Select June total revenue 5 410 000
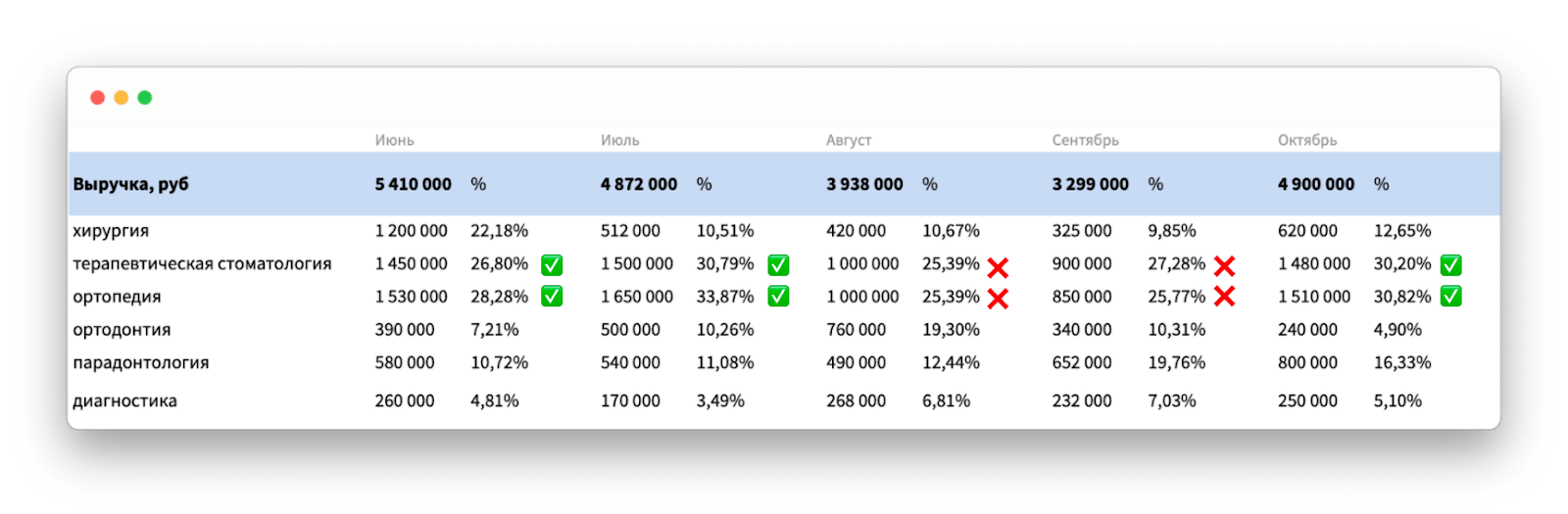This screenshot has height=514, width=1568. pyautogui.click(x=413, y=184)
